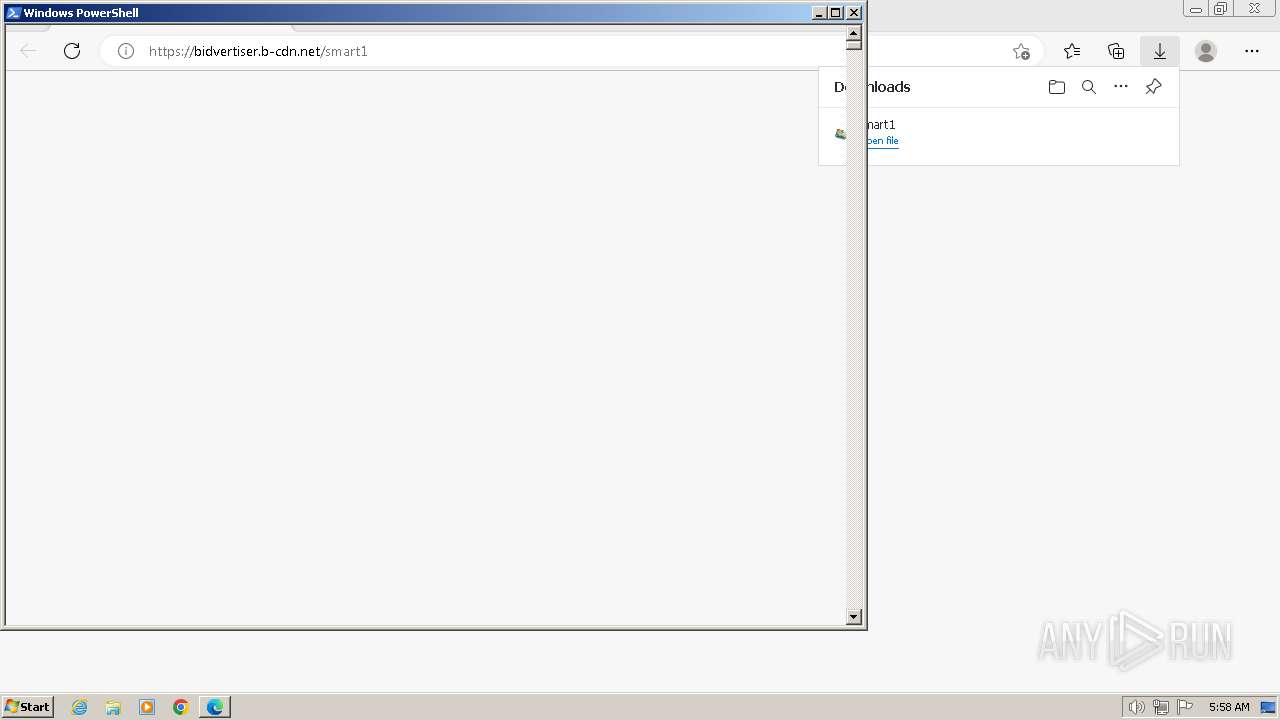Screen dimensions: 1280x720
Task: Open Edge Settings and more menu
Action: tap(1252, 51)
